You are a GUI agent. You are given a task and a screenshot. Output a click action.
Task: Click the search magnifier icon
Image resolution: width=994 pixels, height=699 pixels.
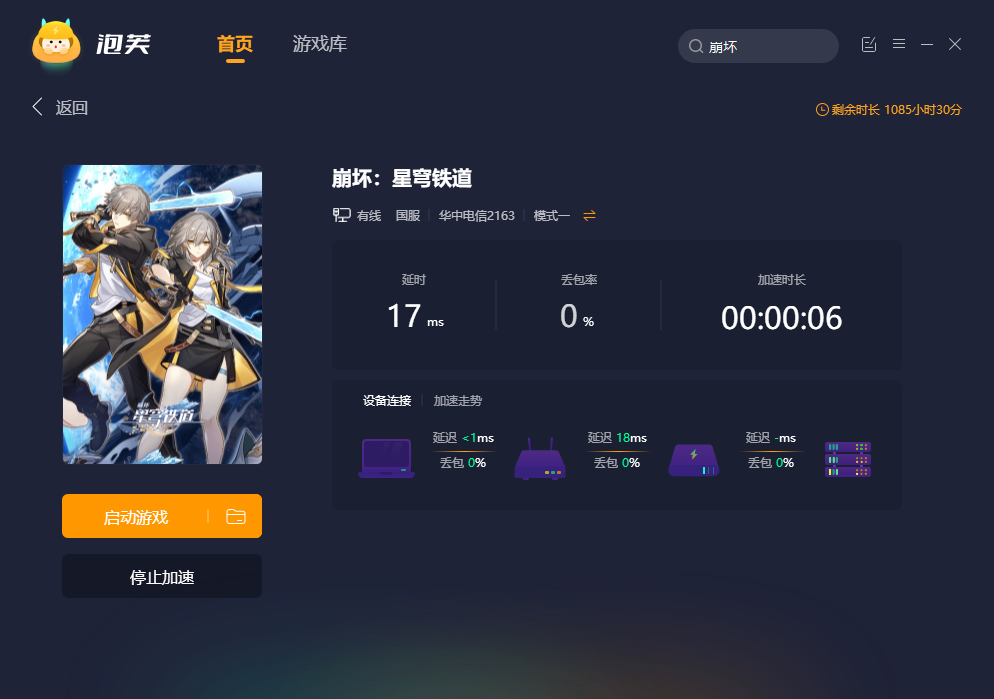[x=695, y=46]
